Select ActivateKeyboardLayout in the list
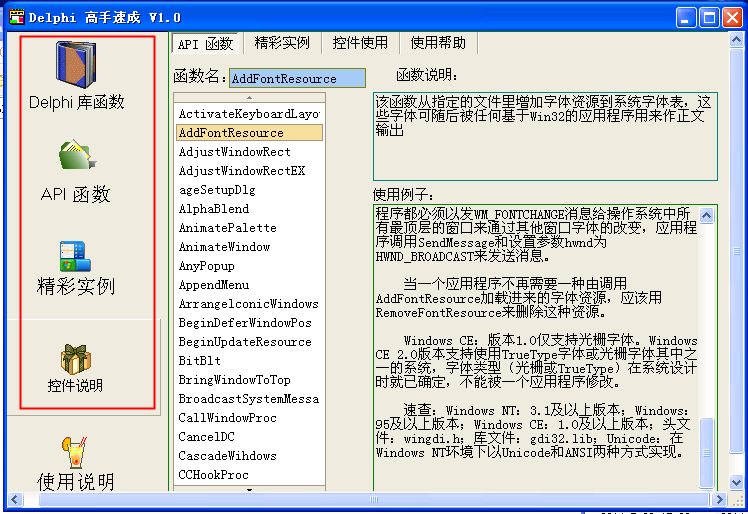This screenshot has height=514, width=748. (x=249, y=114)
